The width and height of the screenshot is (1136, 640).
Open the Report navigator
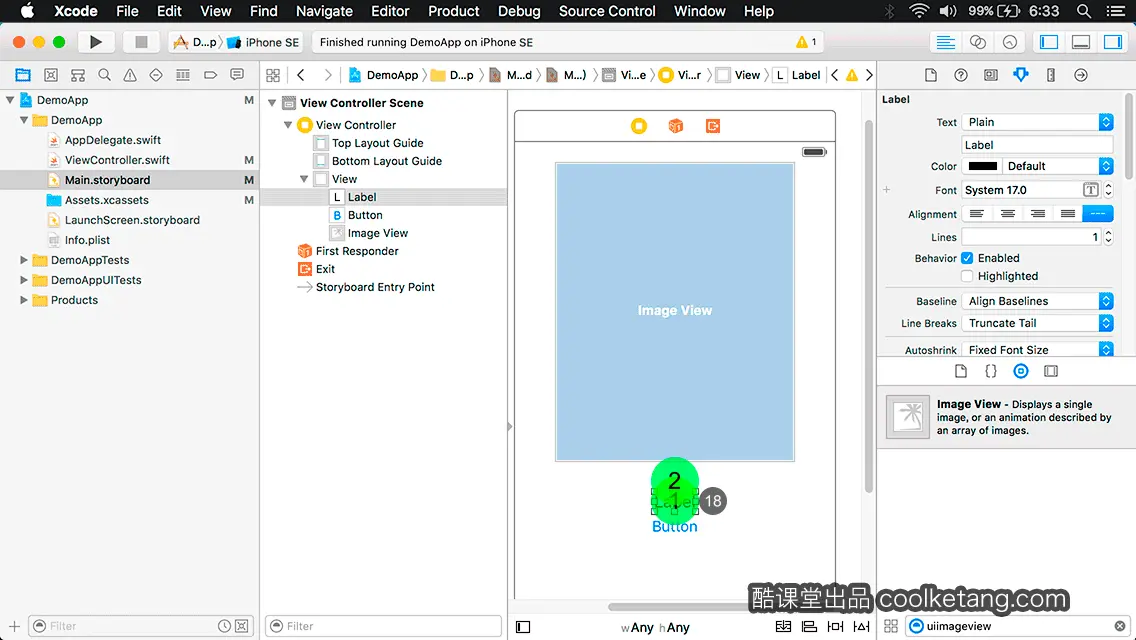pyautogui.click(x=237, y=75)
